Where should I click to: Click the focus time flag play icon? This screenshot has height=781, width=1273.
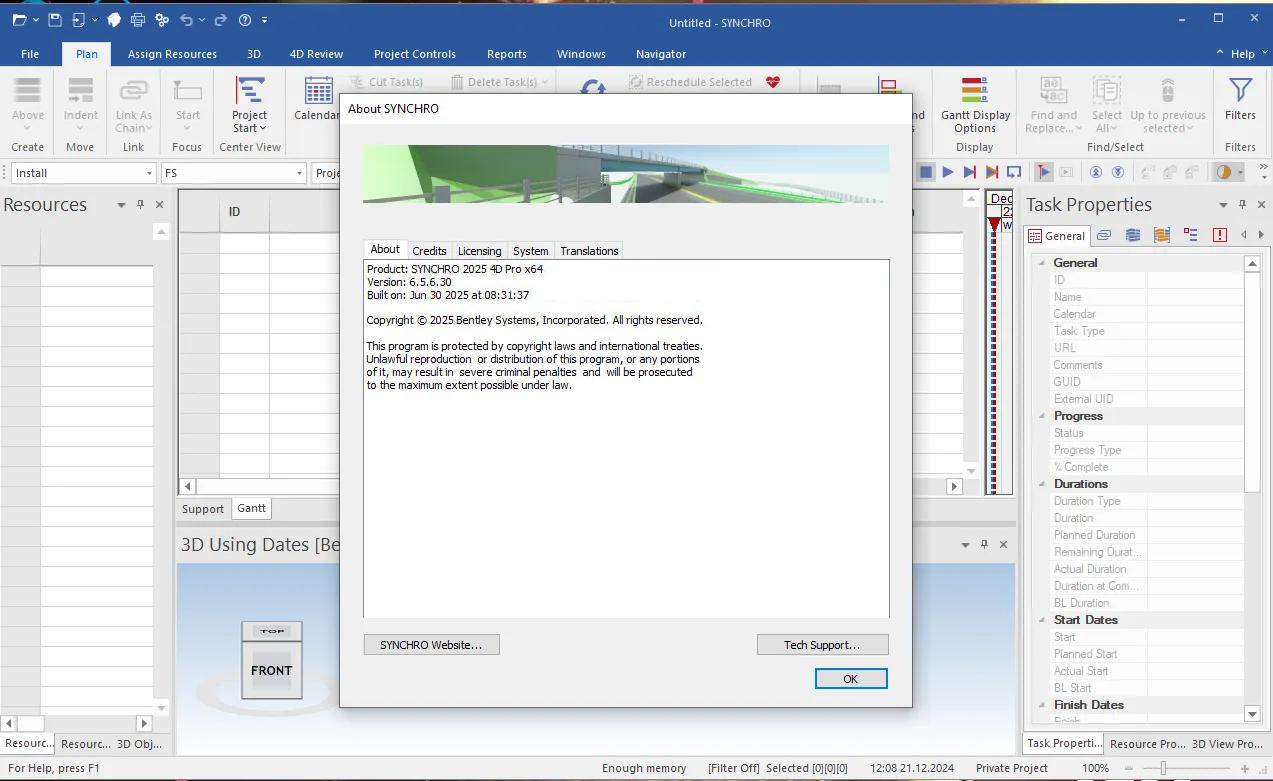(1044, 172)
